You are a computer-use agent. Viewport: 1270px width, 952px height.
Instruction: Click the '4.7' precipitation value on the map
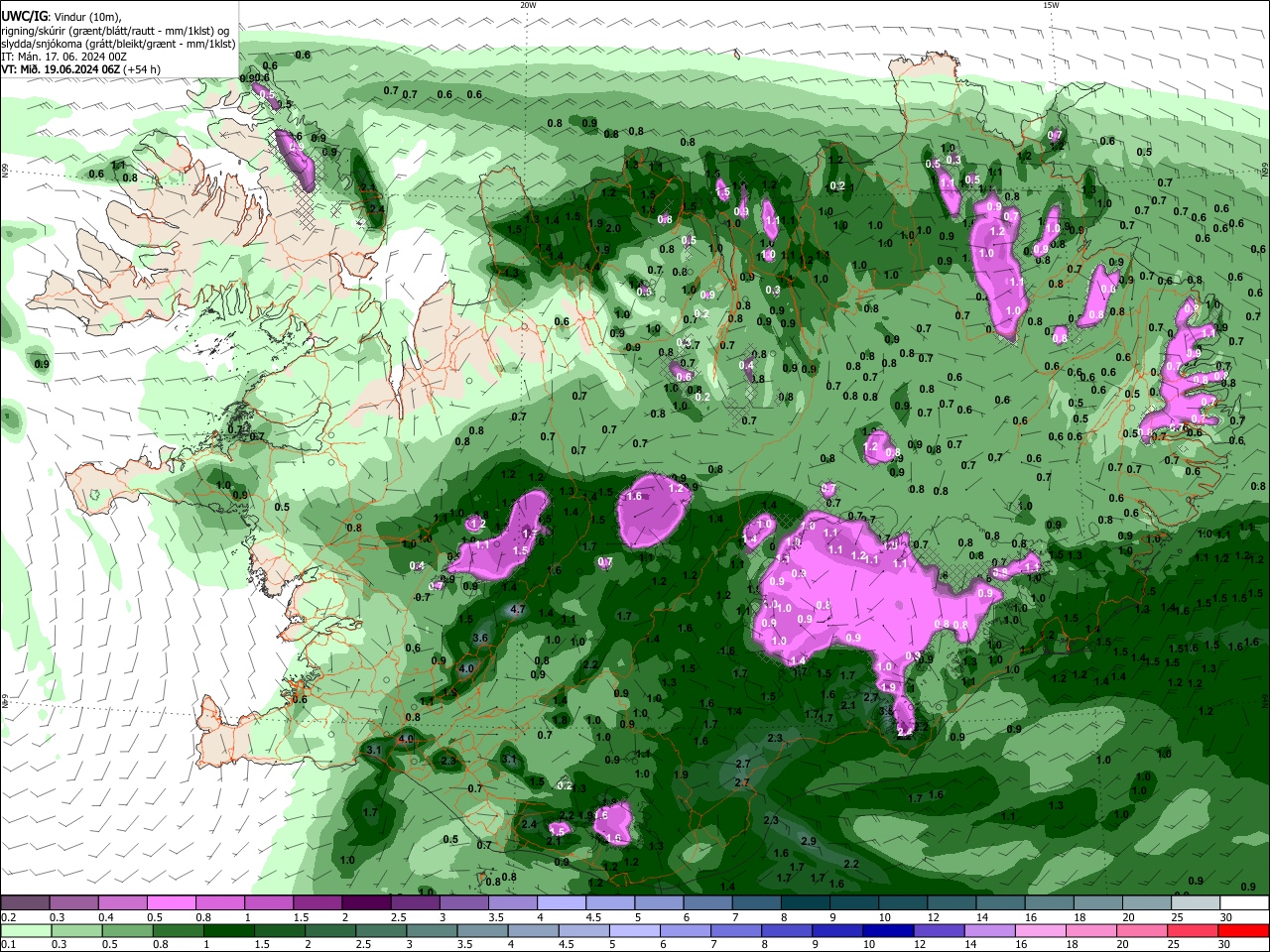[516, 609]
